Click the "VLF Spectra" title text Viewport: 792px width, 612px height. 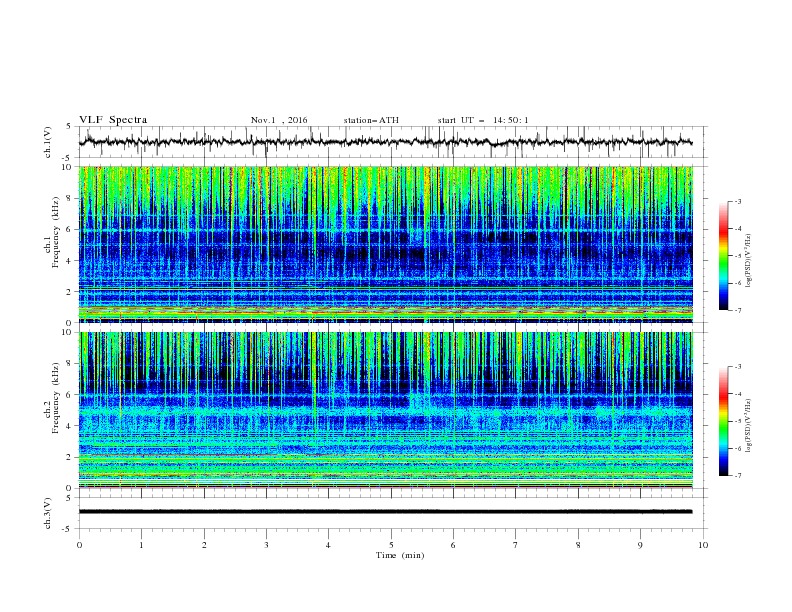[x=113, y=120]
